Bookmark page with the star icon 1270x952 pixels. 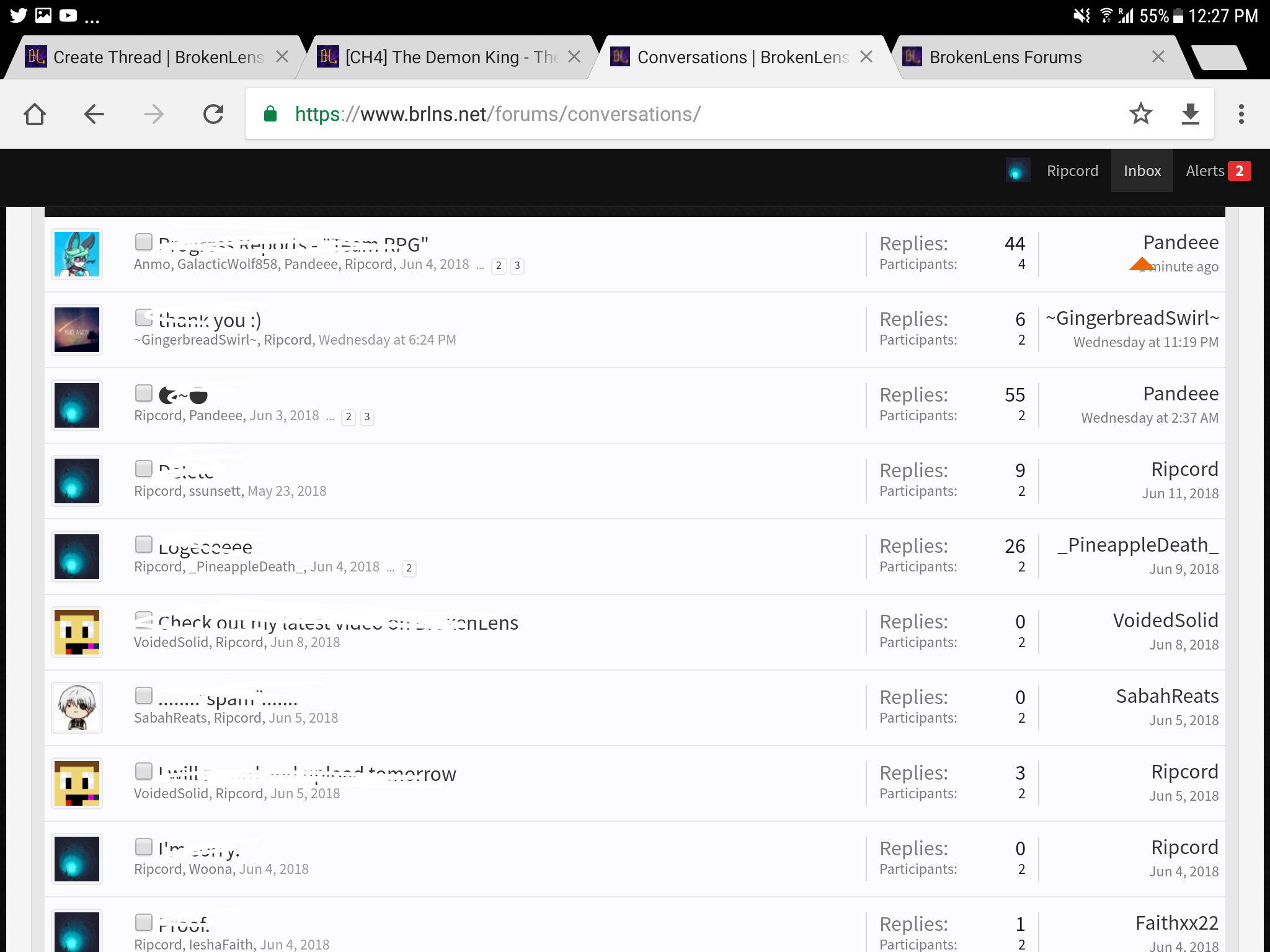tap(1140, 114)
